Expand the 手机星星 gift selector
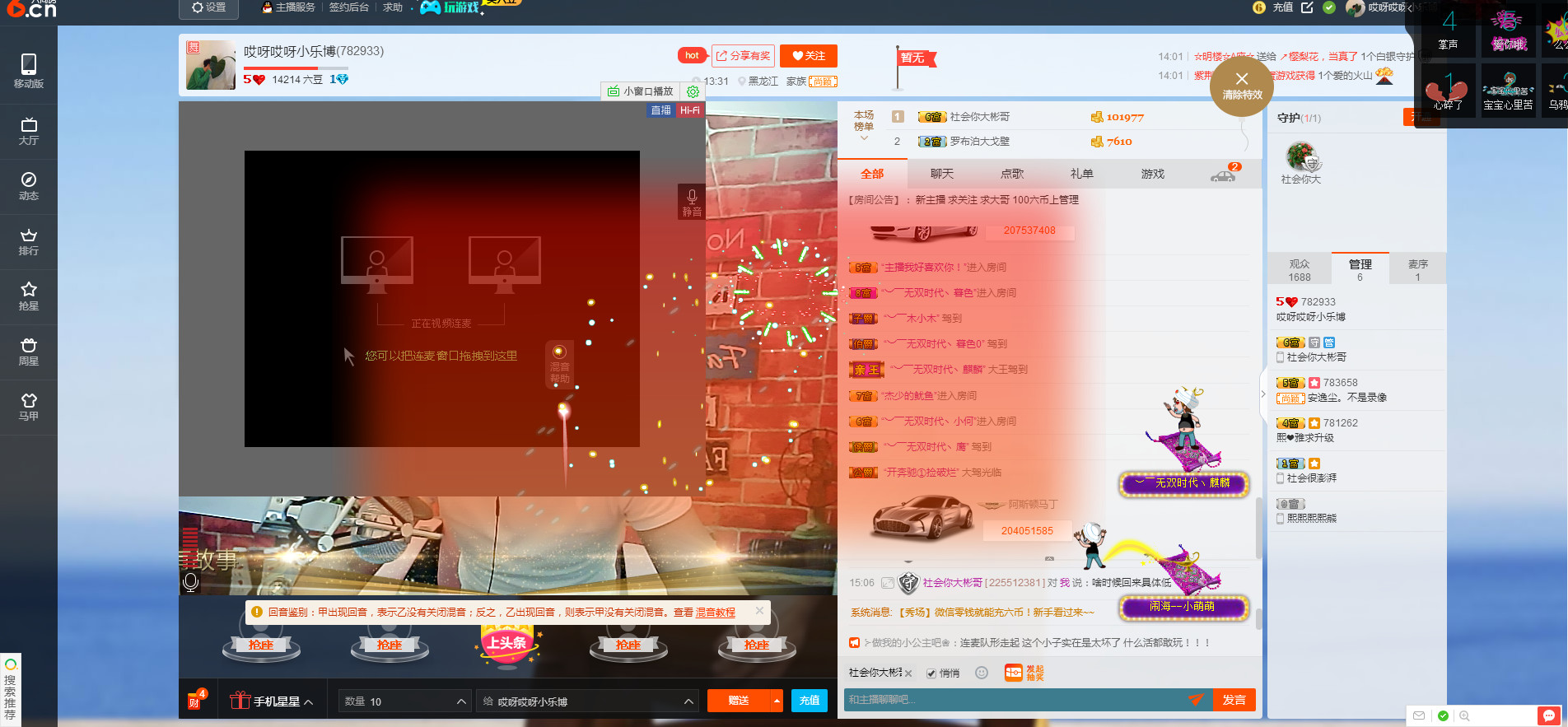1568x727 pixels. [x=272, y=701]
